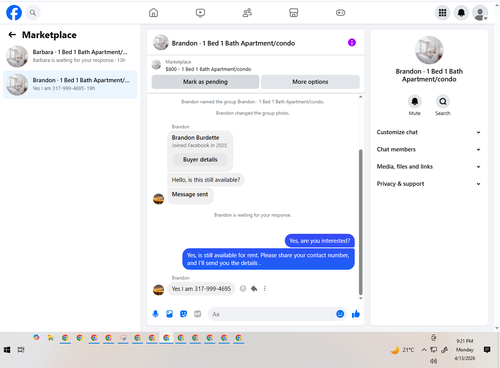Image resolution: width=500 pixels, height=368 pixels.
Task: Open File Explorer from the taskbar
Action: [50, 338]
